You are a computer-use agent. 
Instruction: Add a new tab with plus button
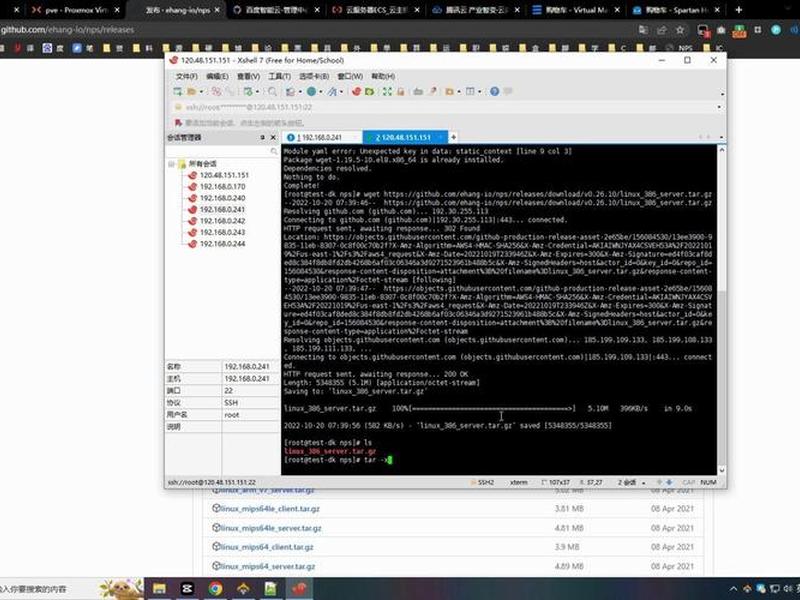pyautogui.click(x=453, y=137)
